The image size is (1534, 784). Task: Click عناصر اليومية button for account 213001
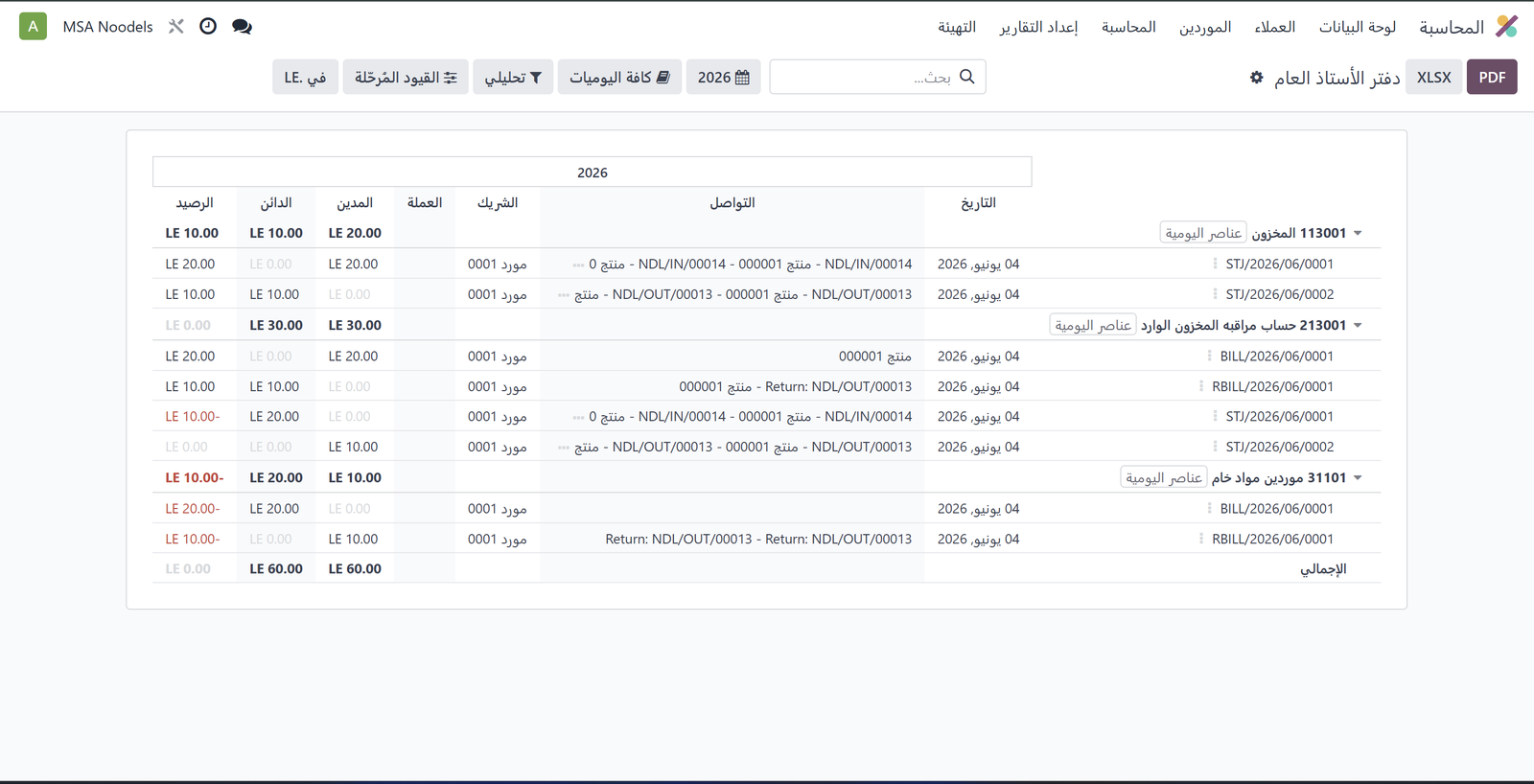coord(1093,325)
